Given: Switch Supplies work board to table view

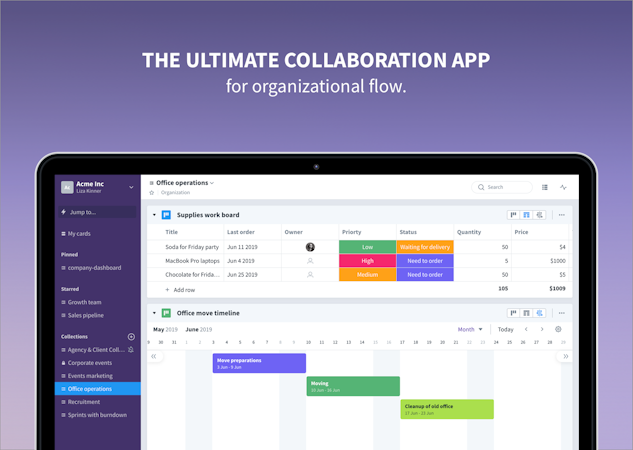Looking at the screenshot, I should tap(526, 215).
